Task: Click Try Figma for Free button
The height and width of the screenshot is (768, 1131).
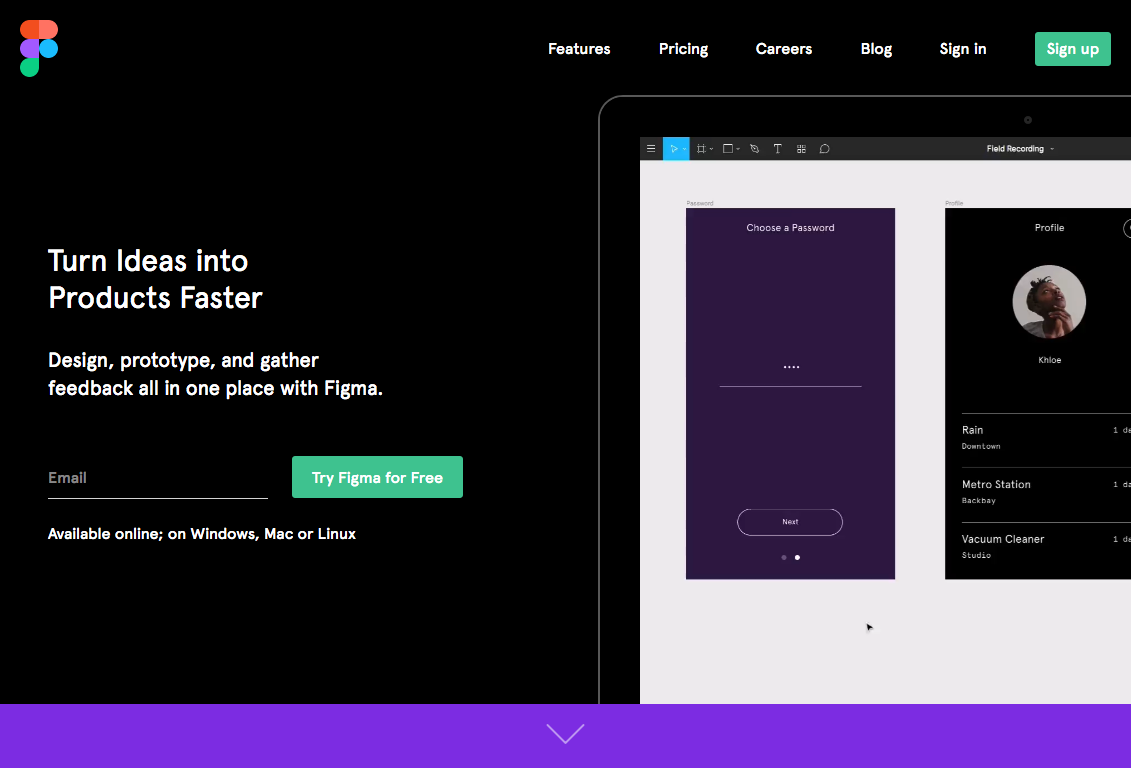Action: 377,477
